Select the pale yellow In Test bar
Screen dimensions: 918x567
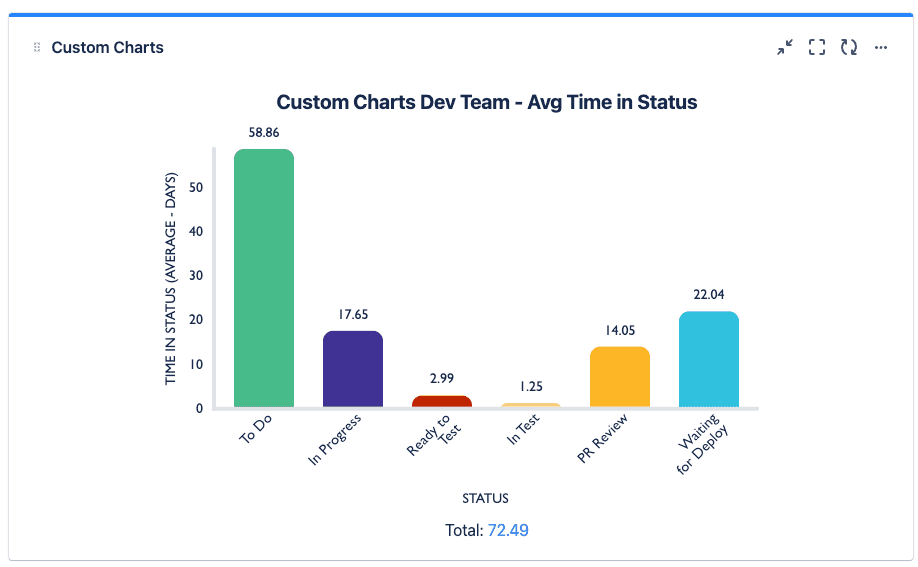[x=530, y=405]
